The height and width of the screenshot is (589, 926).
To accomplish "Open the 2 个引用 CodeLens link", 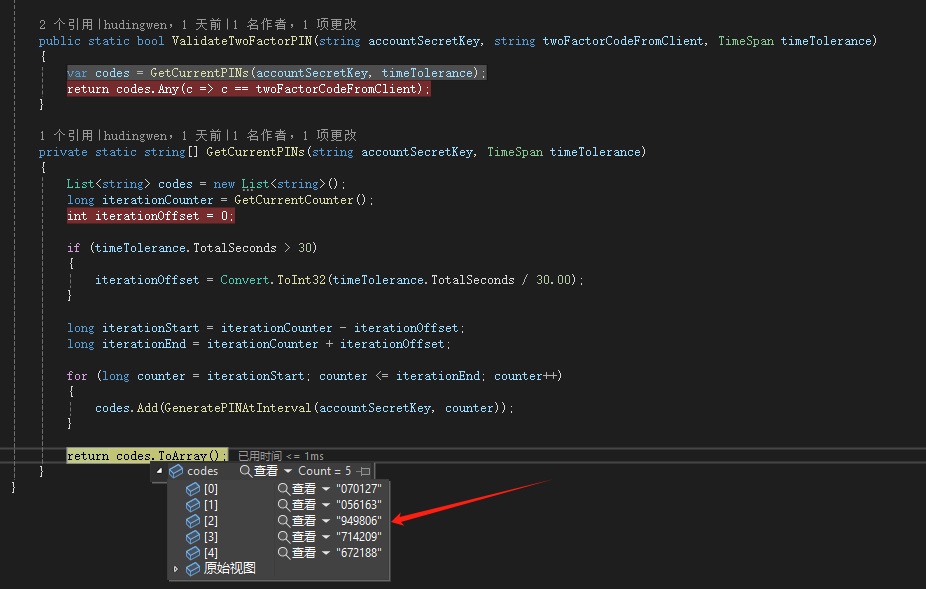I will [66, 24].
